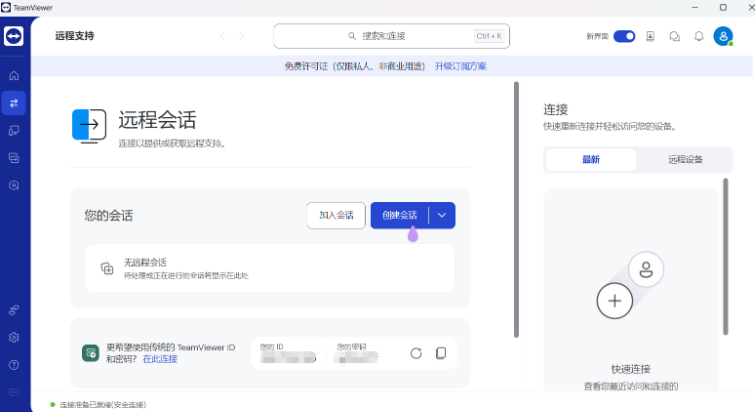The height and width of the screenshot is (412, 755).
Task: Click the search magnifier icon
Action: [x=352, y=36]
